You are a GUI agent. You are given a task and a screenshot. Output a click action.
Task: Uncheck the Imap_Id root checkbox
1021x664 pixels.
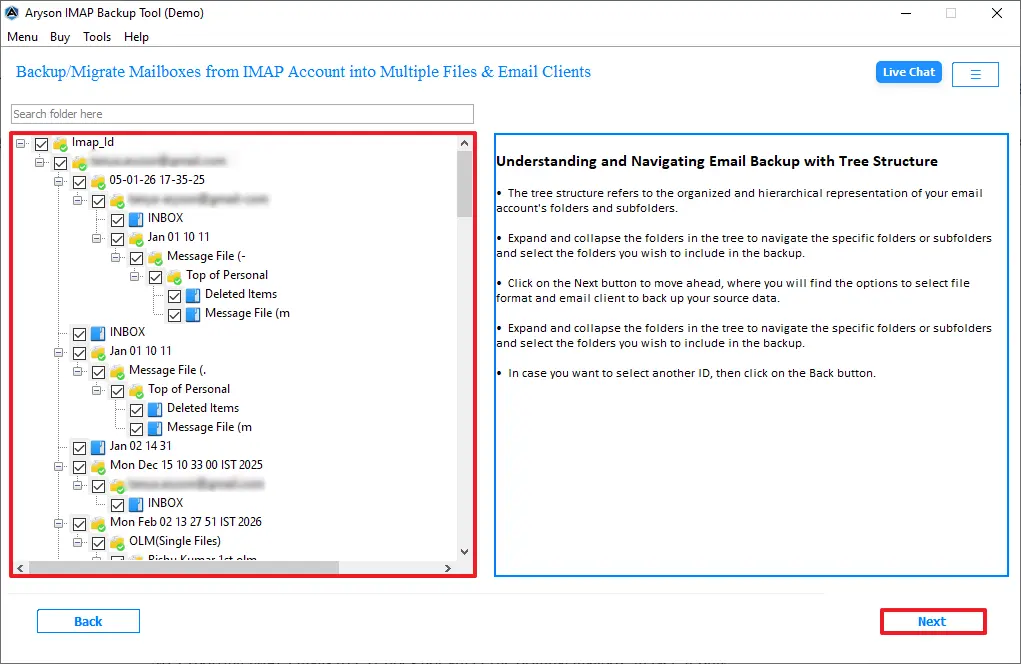click(x=41, y=143)
